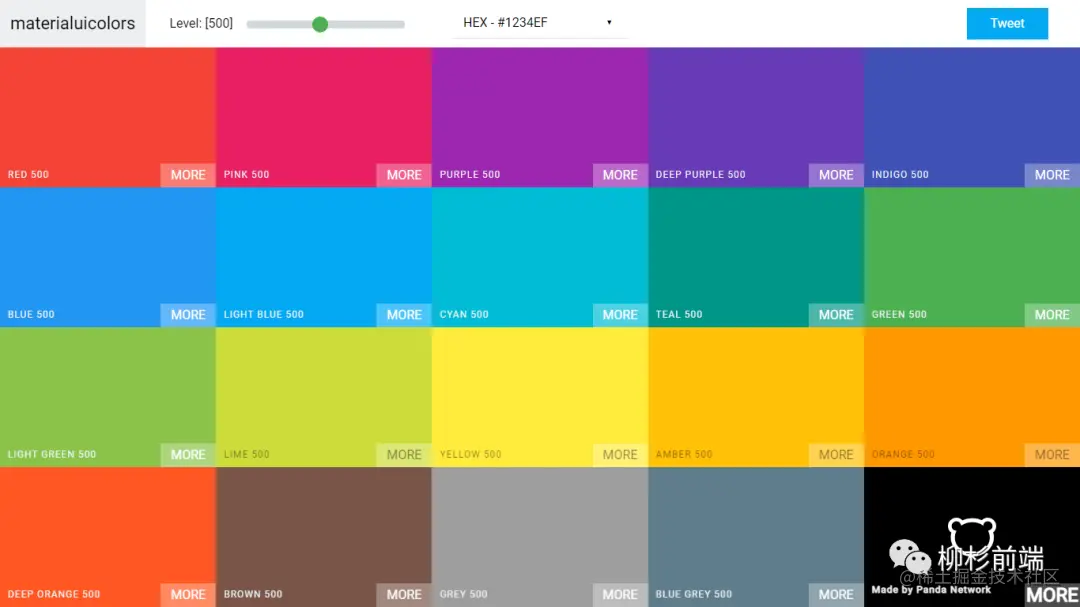This screenshot has height=607, width=1080.
Task: Select the Red 500 color swatch
Action: click(x=107, y=117)
